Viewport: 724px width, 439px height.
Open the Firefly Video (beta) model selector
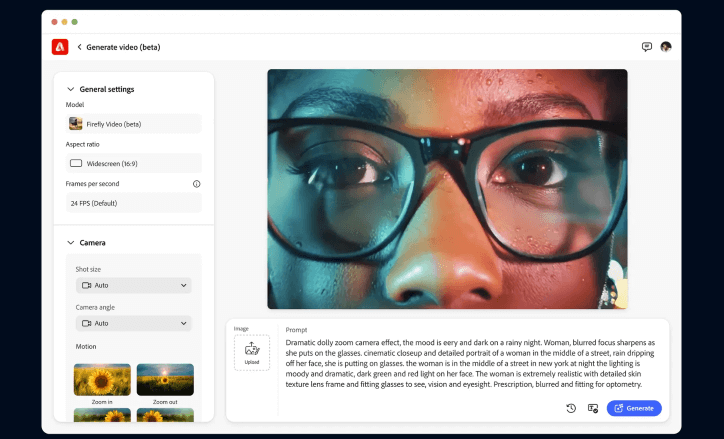click(133, 124)
